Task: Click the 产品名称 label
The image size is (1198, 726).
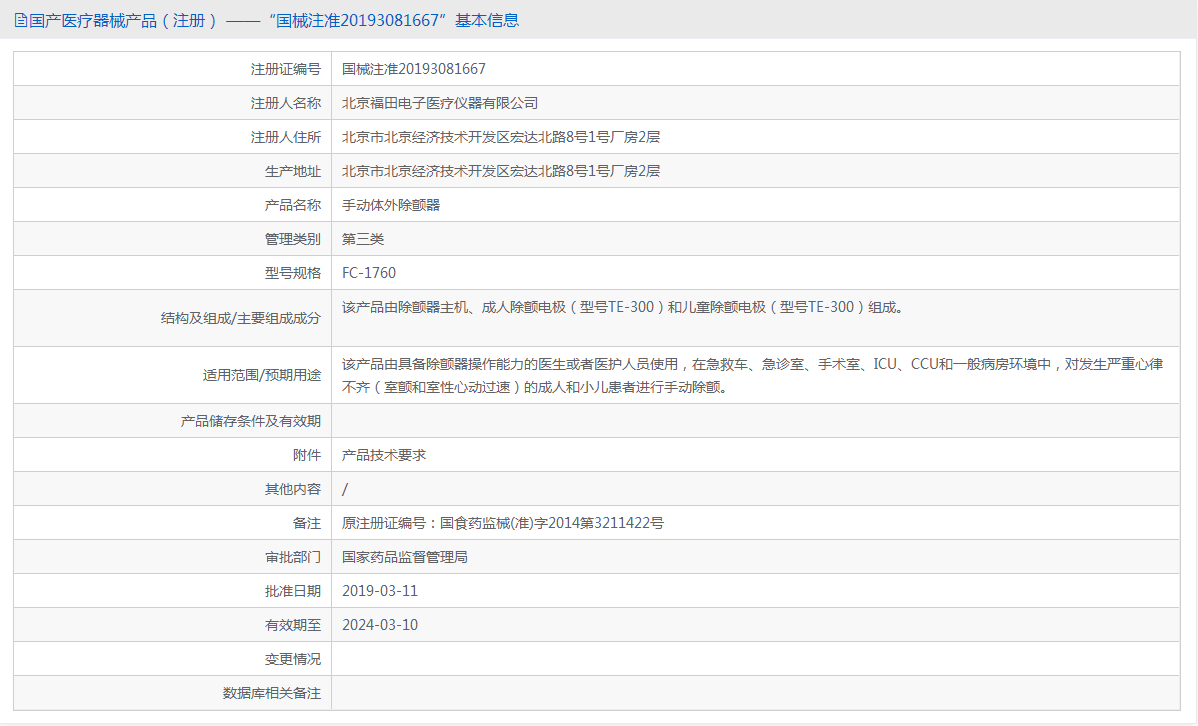Action: point(293,205)
